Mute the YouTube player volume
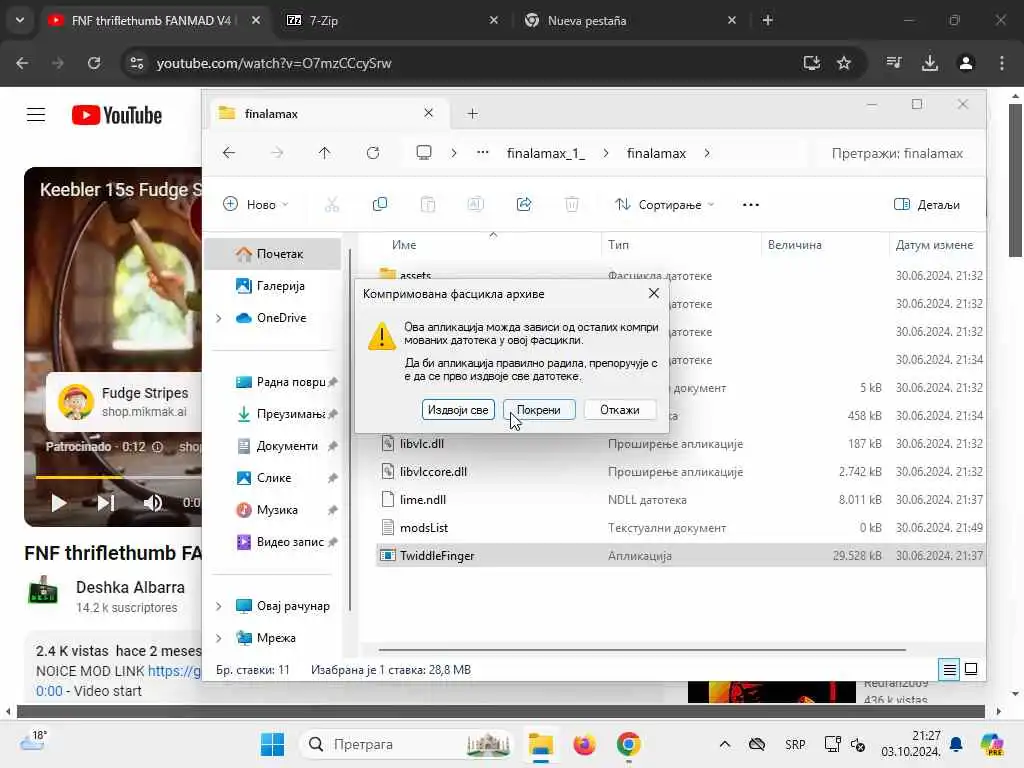 [x=153, y=503]
